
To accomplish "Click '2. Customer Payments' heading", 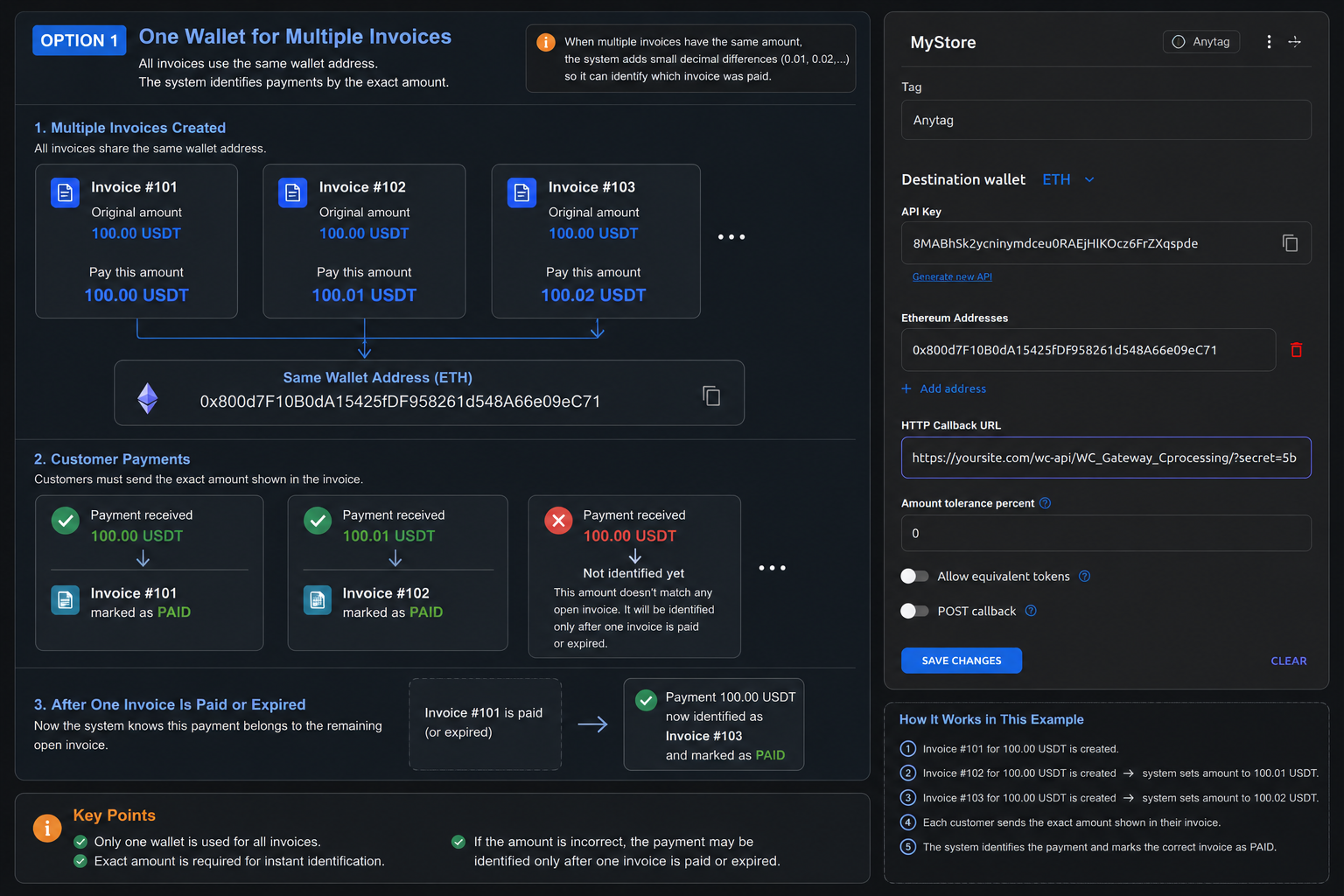I will [112, 459].
